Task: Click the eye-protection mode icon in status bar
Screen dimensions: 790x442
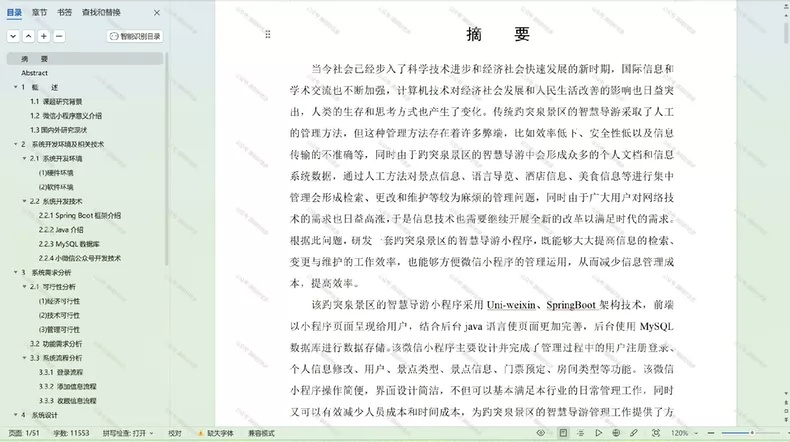Action: (541, 433)
